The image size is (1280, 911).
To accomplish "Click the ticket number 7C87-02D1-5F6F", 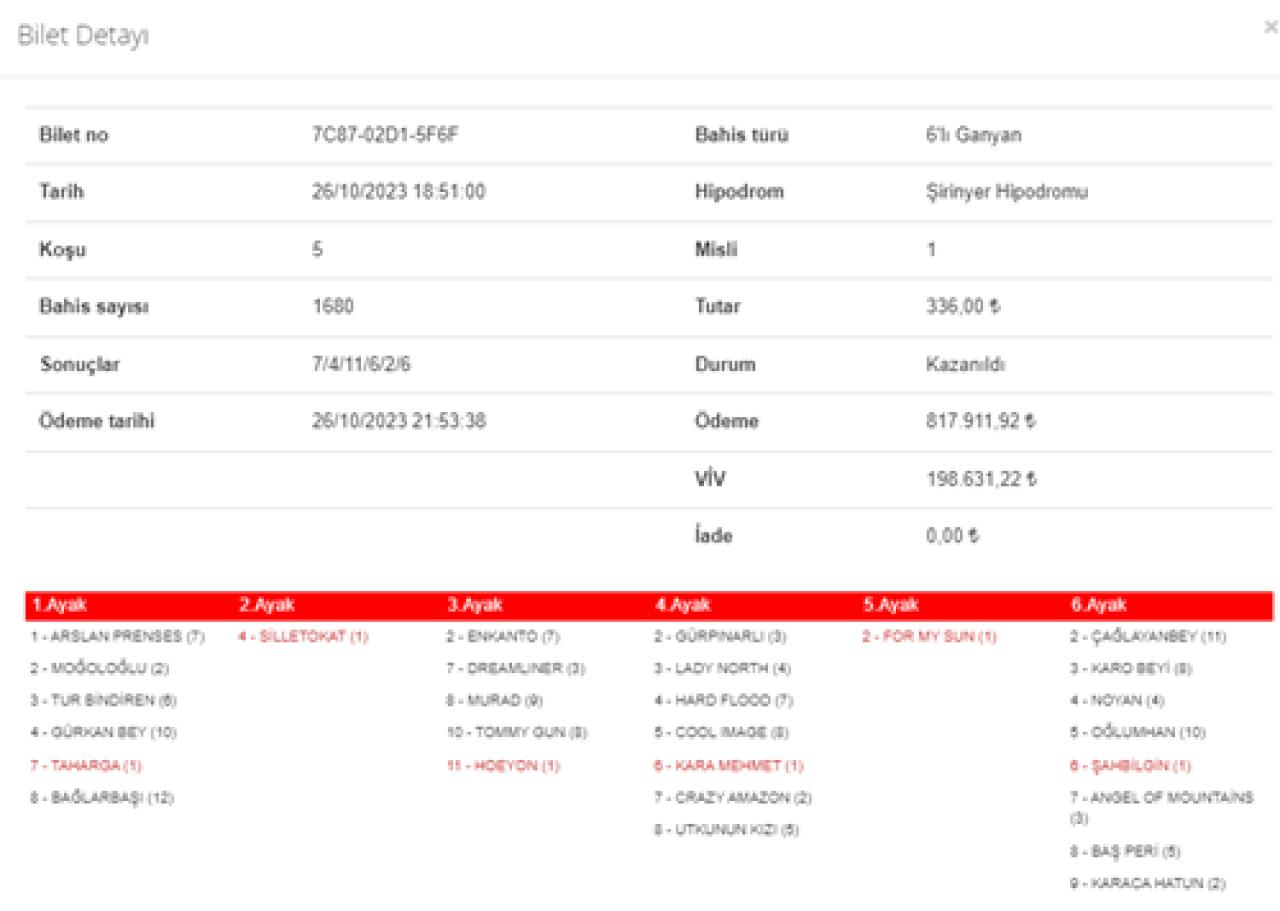I will pyautogui.click(x=385, y=136).
